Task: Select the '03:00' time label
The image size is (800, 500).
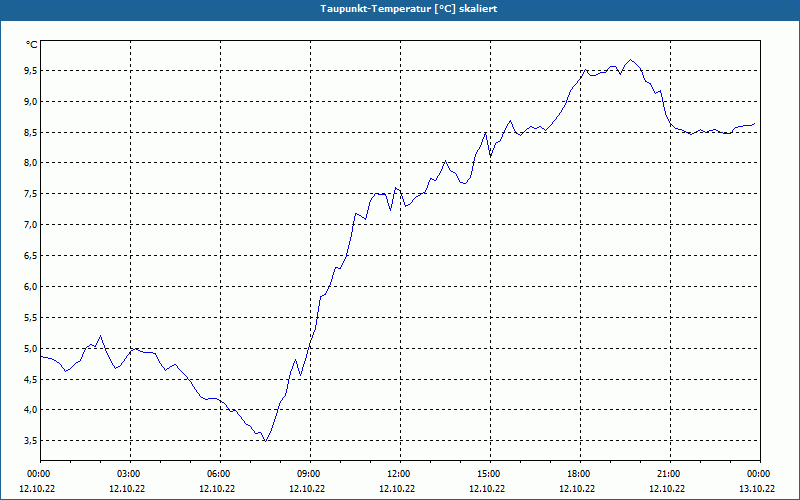Action: pos(129,474)
